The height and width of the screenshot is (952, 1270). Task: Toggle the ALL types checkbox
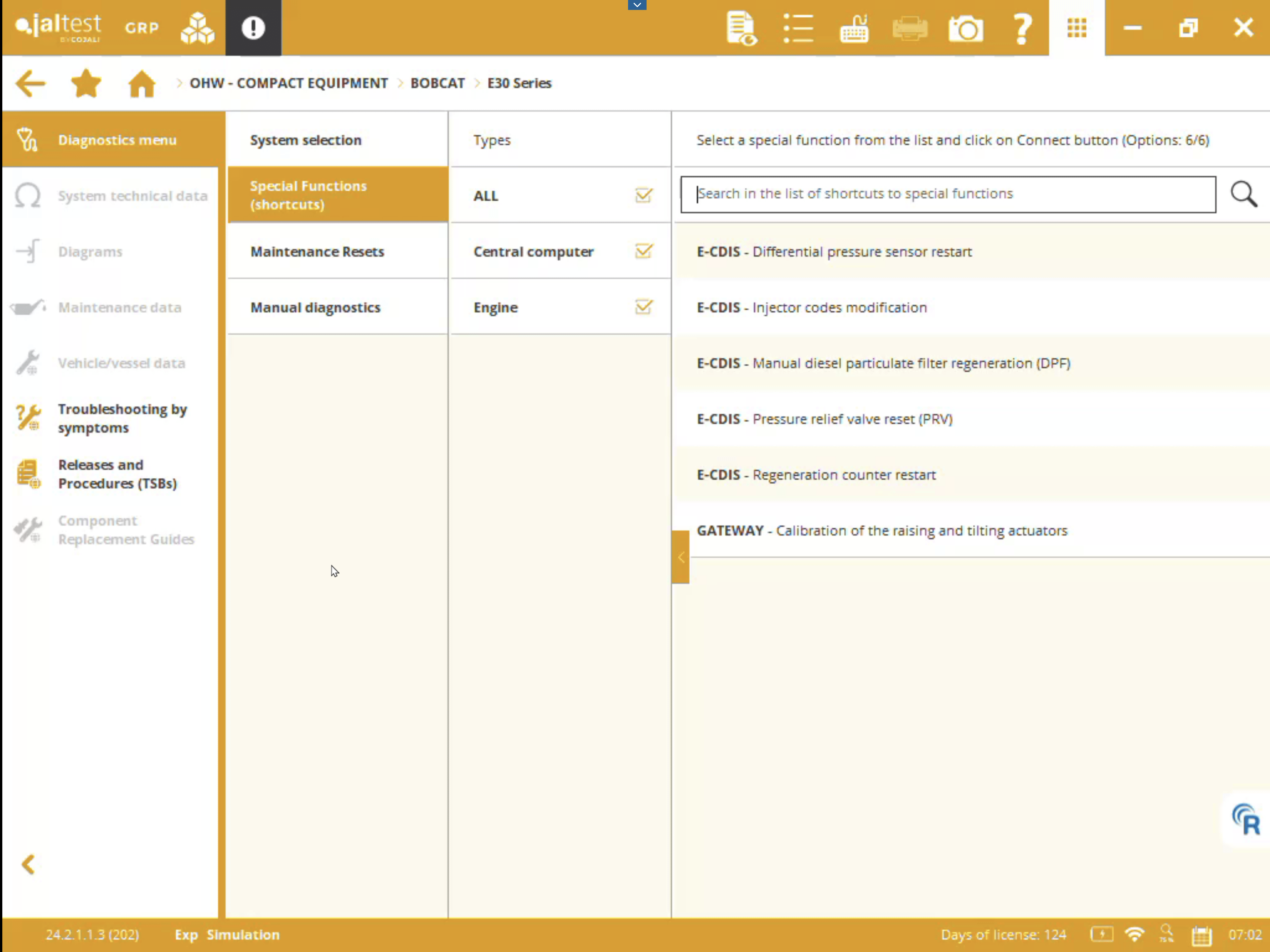click(x=644, y=195)
